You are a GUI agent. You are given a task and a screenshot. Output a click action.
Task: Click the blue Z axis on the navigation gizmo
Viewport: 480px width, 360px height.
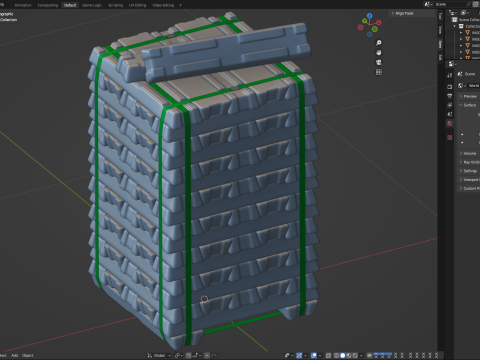pos(369,15)
